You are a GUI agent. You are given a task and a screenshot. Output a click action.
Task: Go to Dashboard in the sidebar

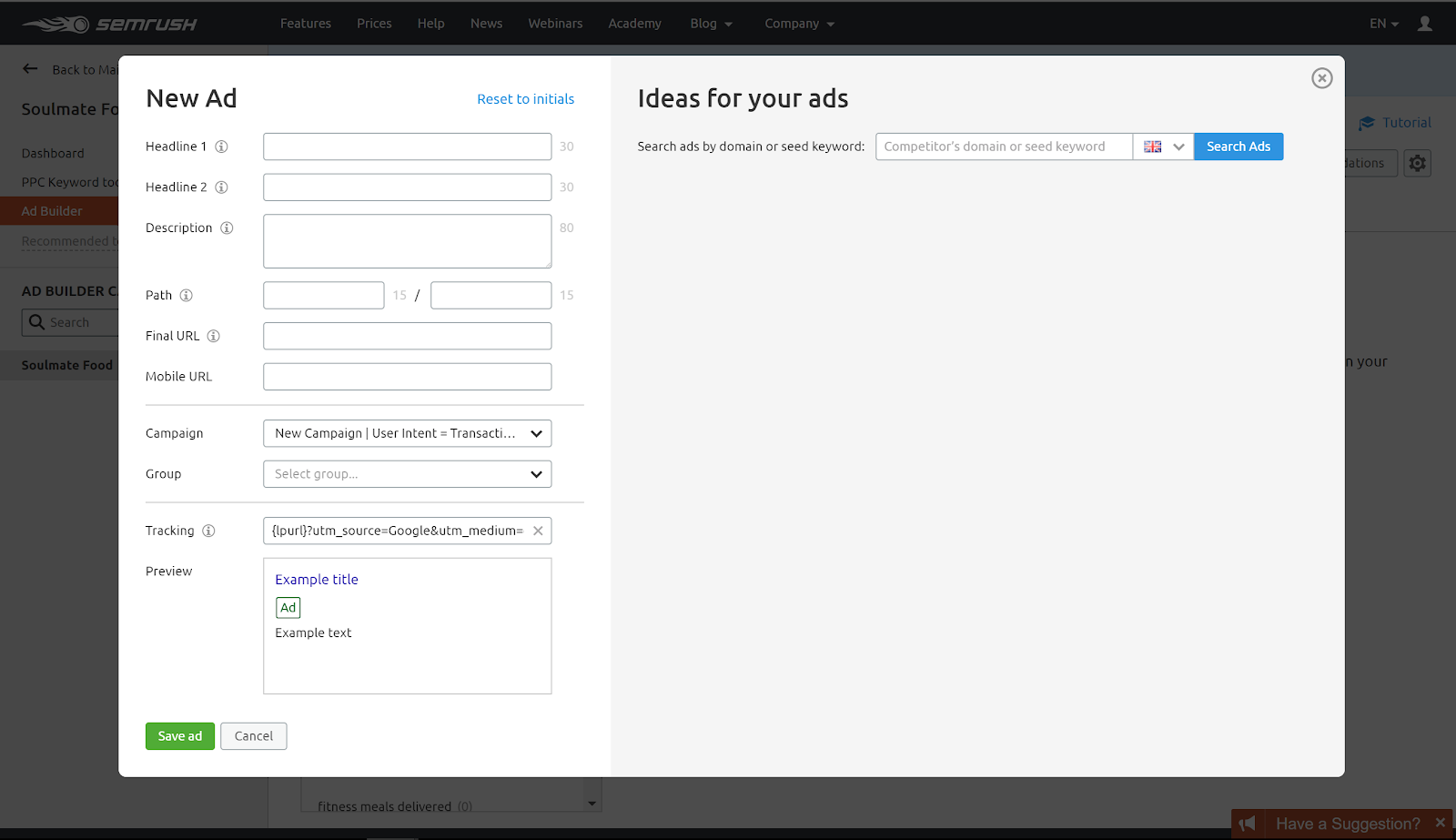click(53, 154)
